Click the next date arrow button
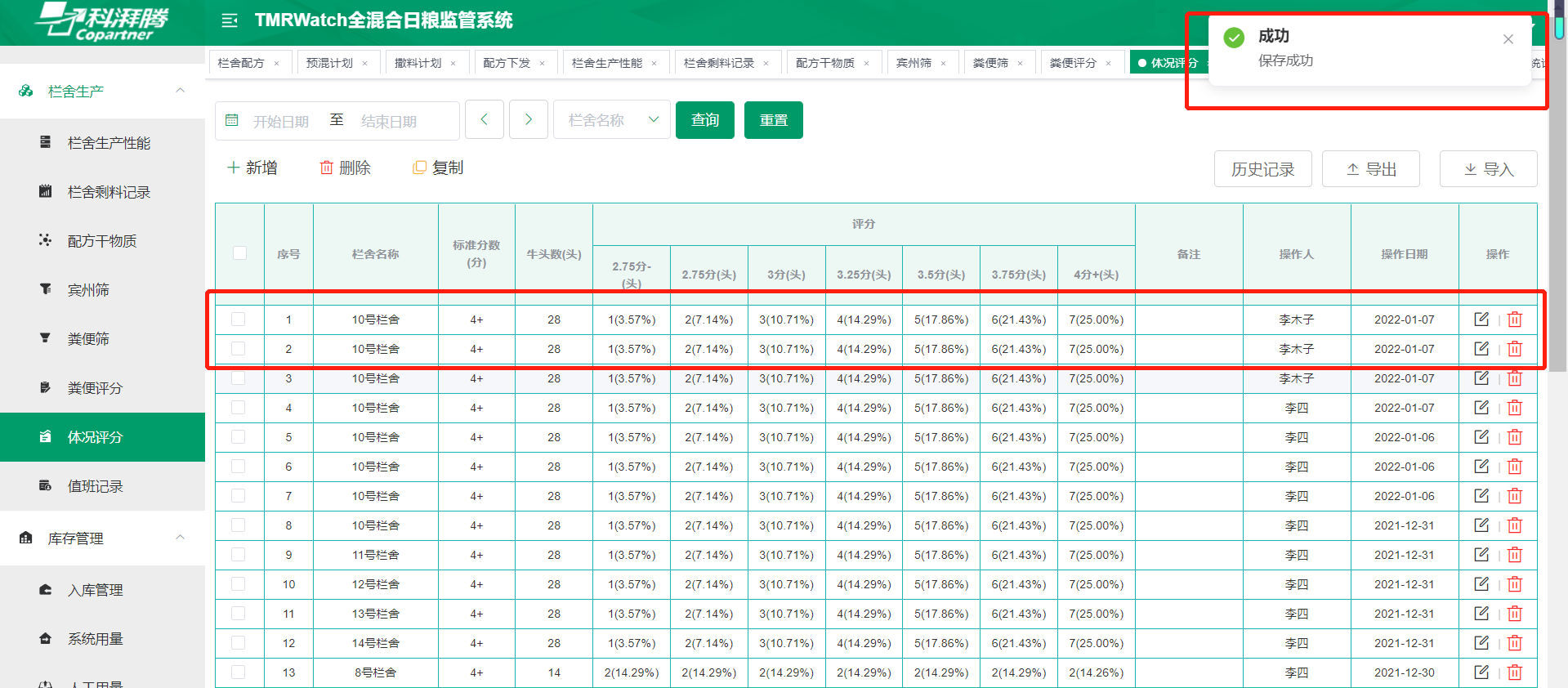The width and height of the screenshot is (1568, 688). [528, 120]
